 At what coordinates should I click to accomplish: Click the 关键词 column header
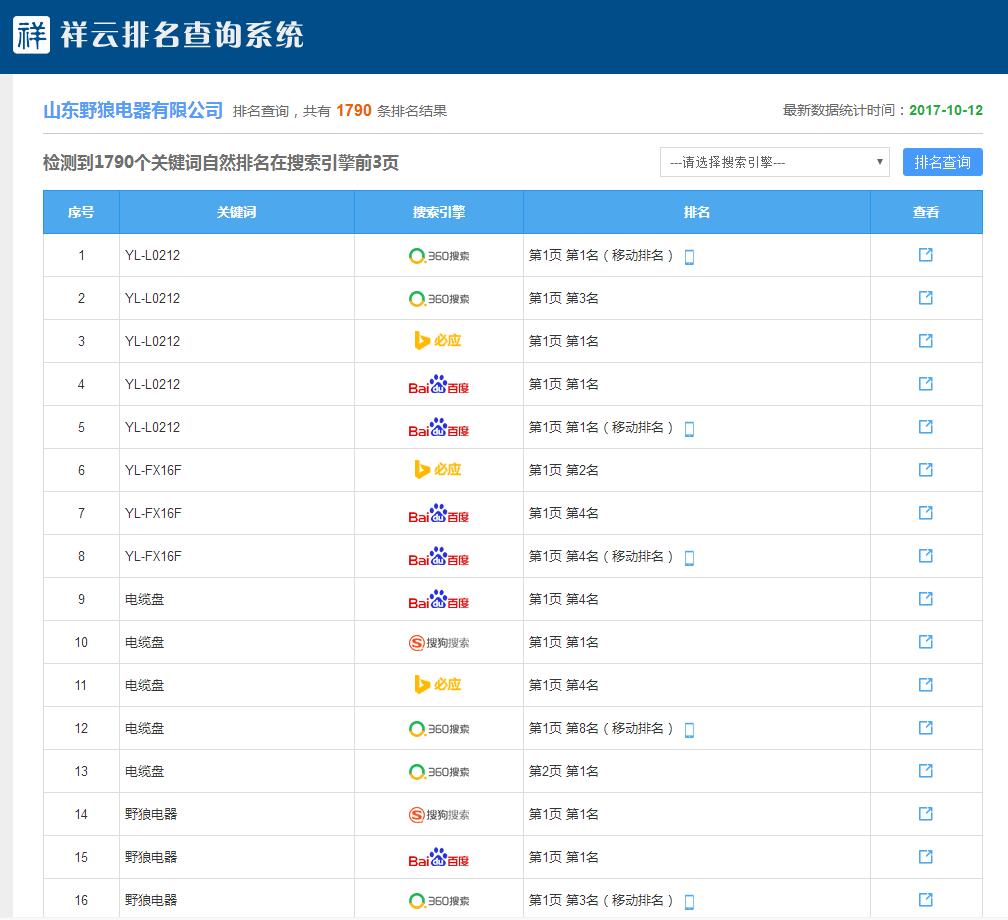tap(237, 212)
